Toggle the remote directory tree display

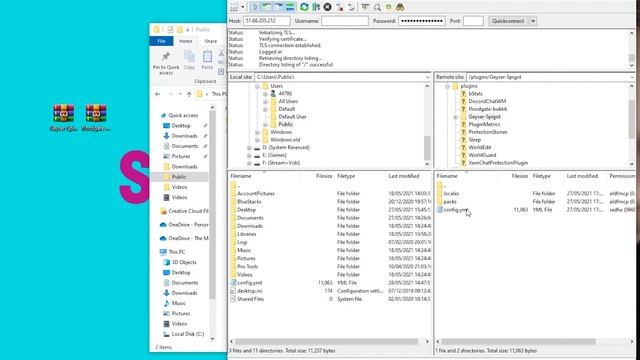pos(278,7)
